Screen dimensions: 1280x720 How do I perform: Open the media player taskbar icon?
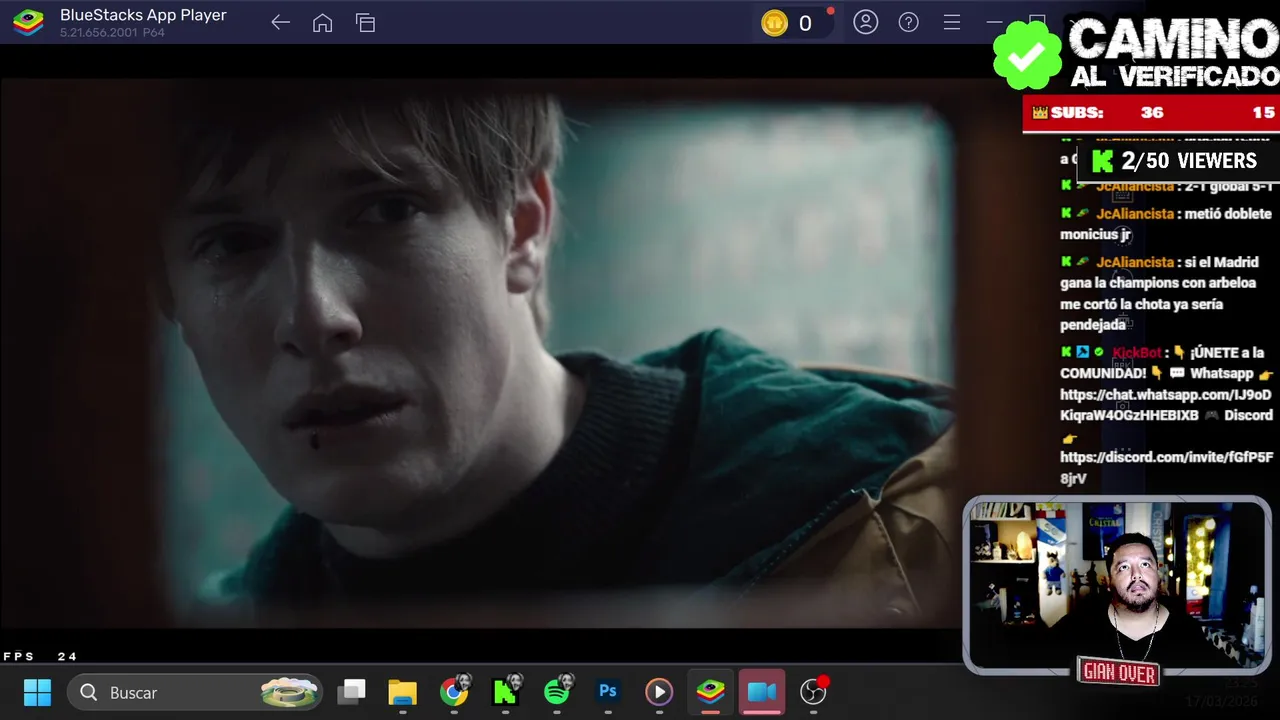[x=659, y=692]
